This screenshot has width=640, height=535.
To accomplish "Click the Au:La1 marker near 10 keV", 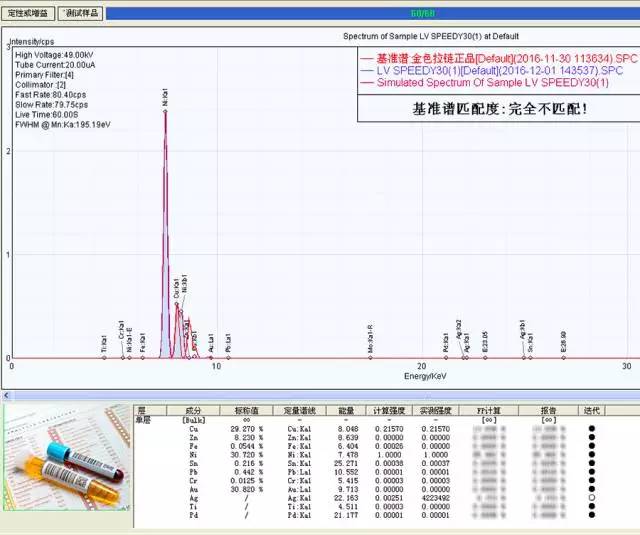I will (x=211, y=357).
